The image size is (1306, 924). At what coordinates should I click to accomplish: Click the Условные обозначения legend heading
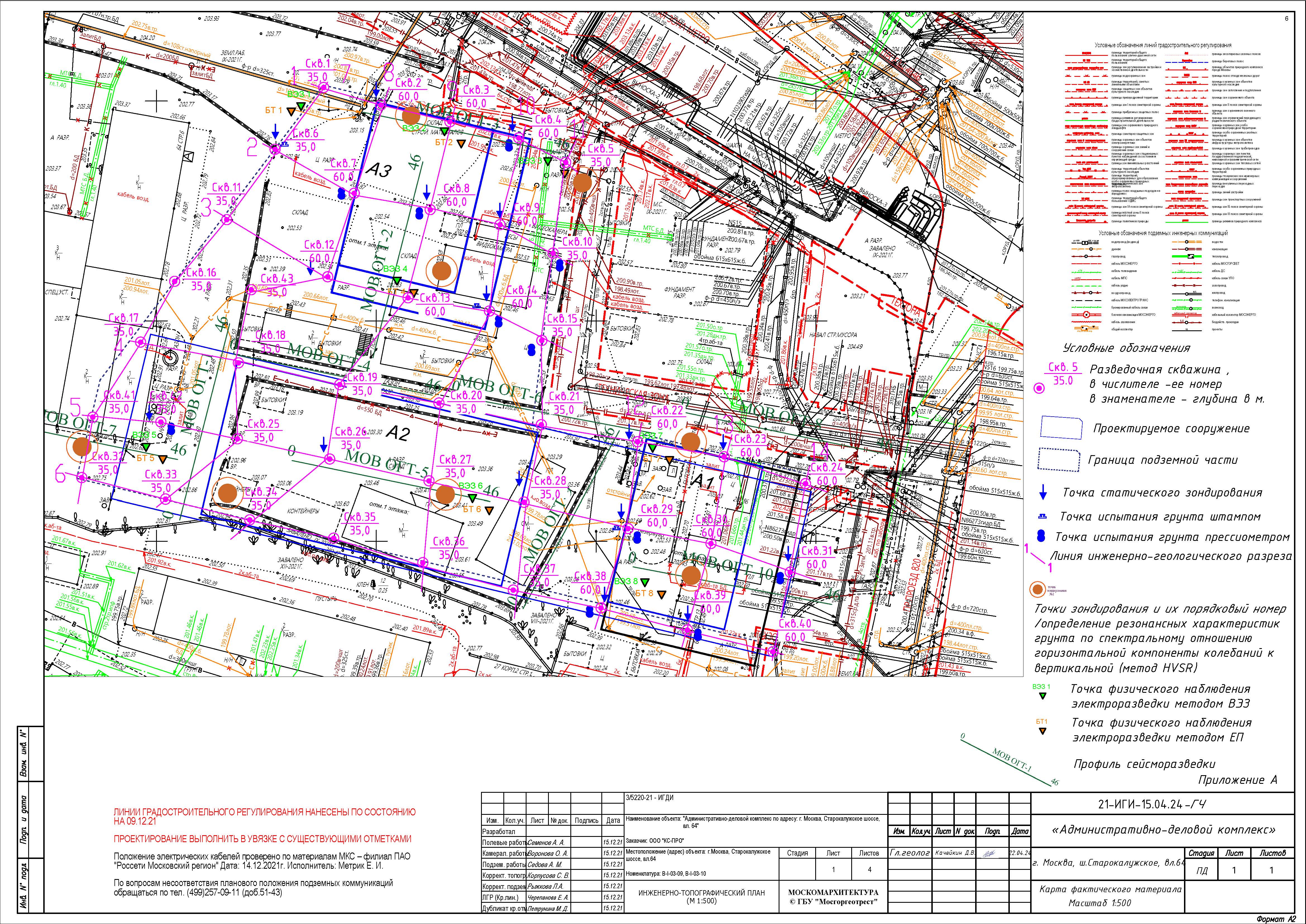[x=1126, y=348]
